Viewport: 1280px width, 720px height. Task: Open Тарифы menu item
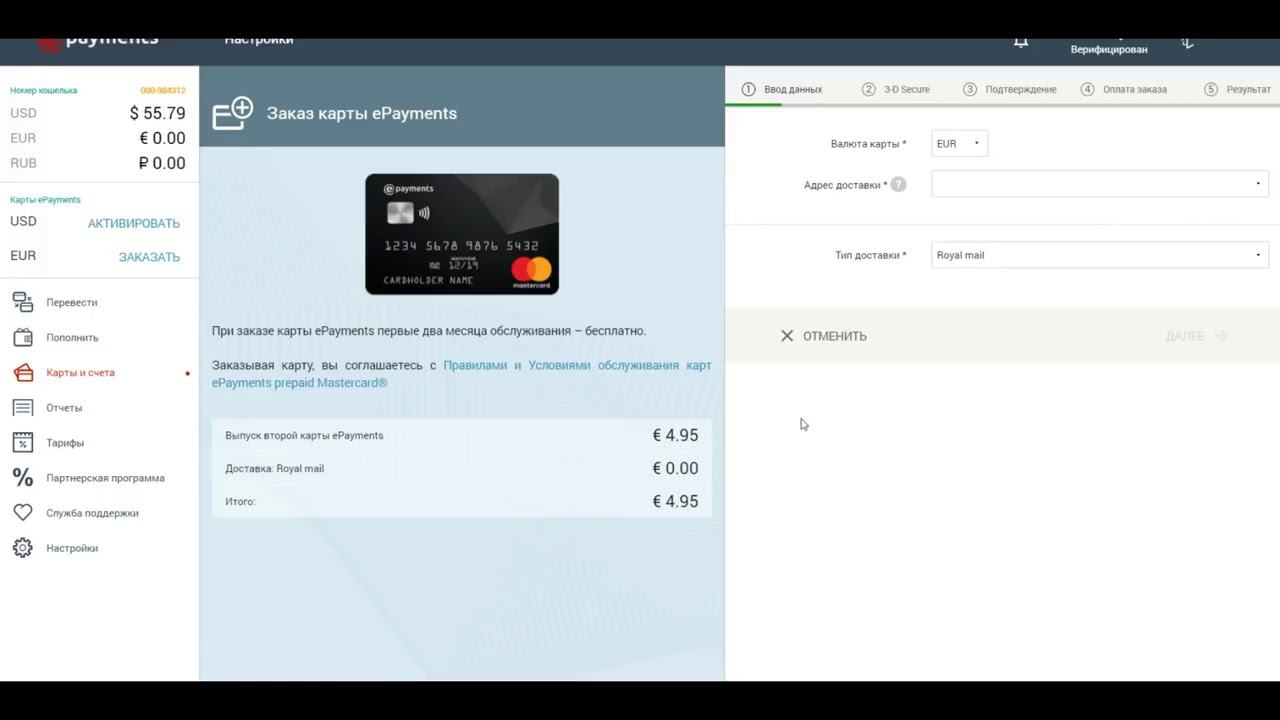65,442
